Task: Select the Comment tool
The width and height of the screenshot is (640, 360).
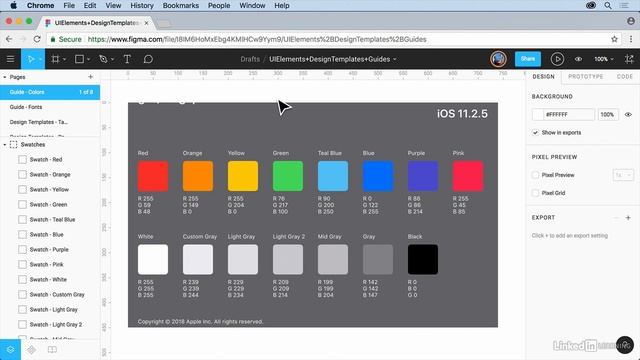Action: point(148,59)
